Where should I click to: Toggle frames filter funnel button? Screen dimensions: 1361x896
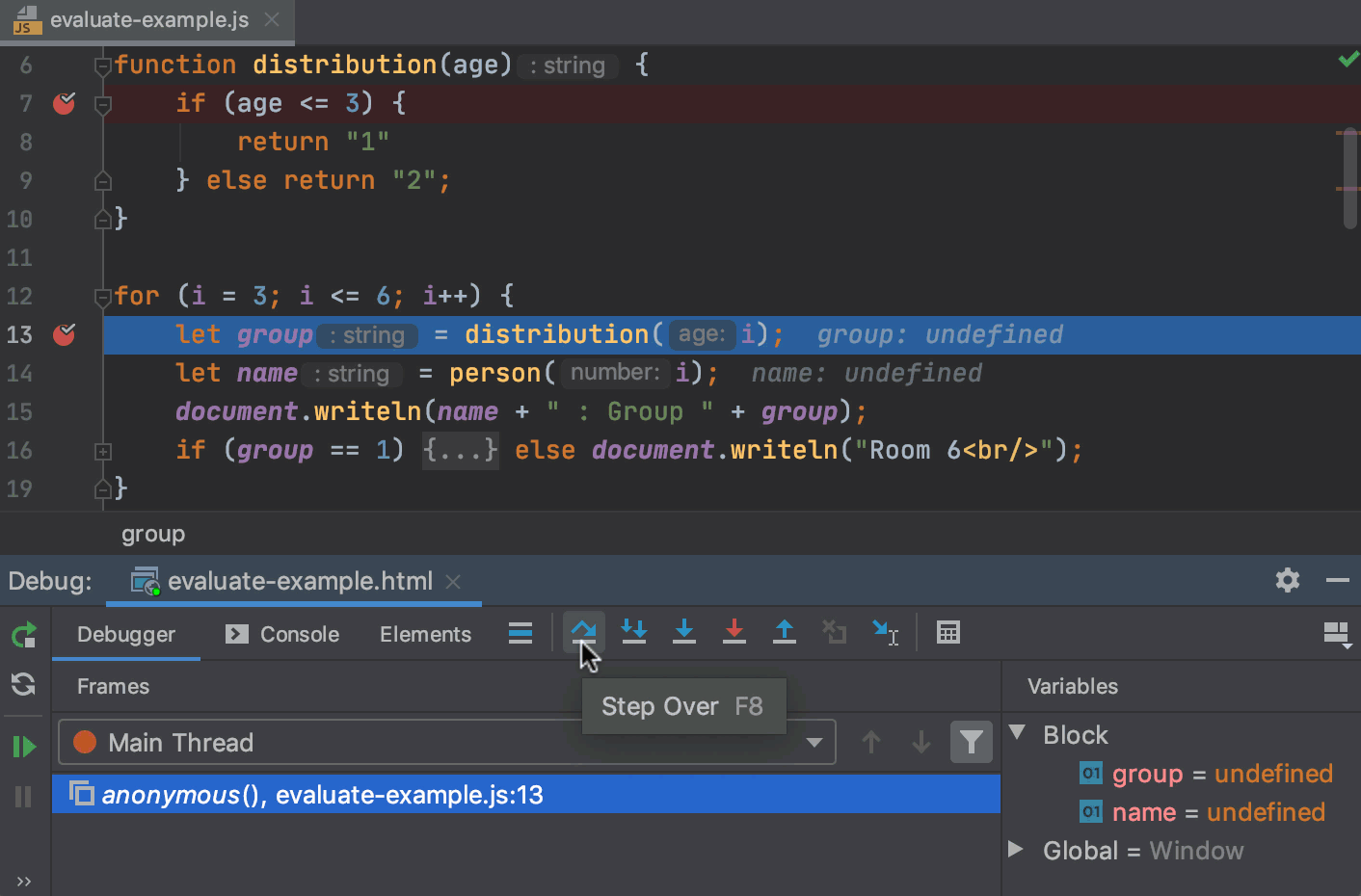(972, 742)
